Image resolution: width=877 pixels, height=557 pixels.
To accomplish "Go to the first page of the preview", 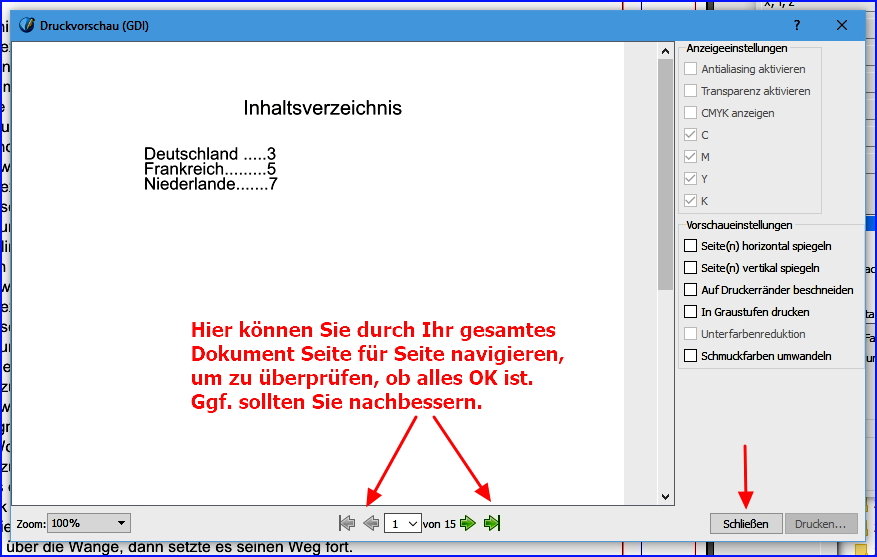I will pos(347,523).
